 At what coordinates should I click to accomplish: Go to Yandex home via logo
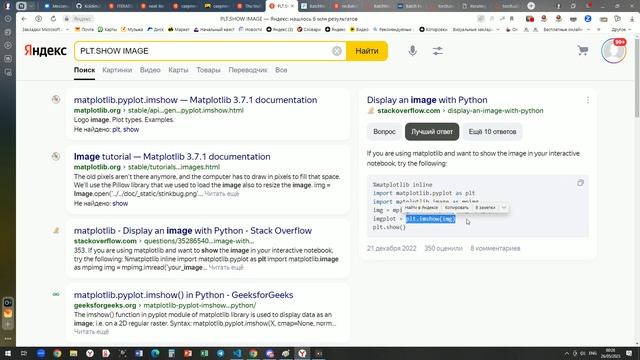pos(45,51)
